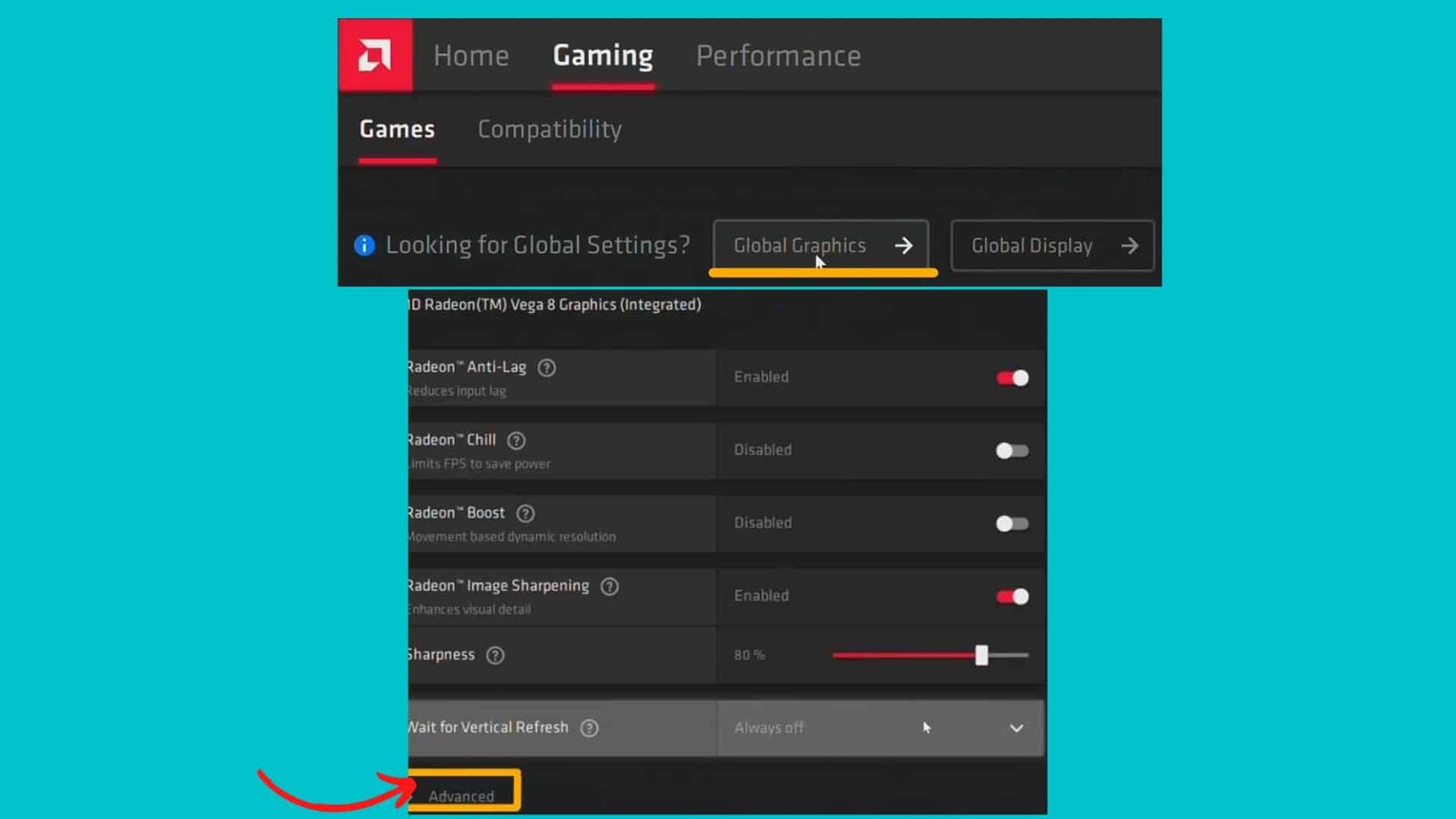Show help for Radeon Chill
Viewport: 1456px width, 819px height.
[x=517, y=440]
